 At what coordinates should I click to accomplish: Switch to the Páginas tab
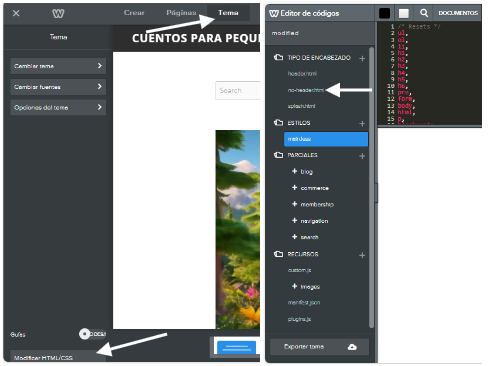coord(181,13)
